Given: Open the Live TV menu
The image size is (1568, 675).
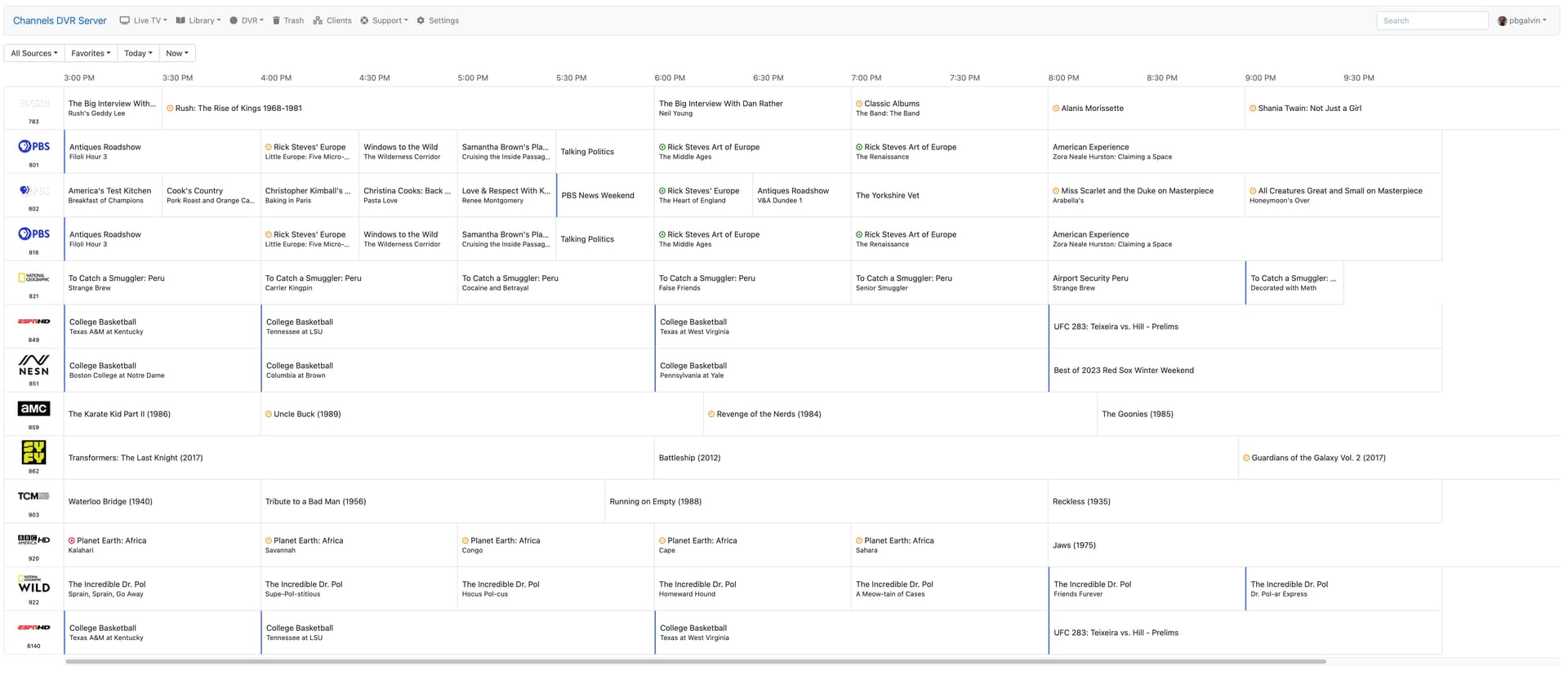Looking at the screenshot, I should tap(143, 20).
